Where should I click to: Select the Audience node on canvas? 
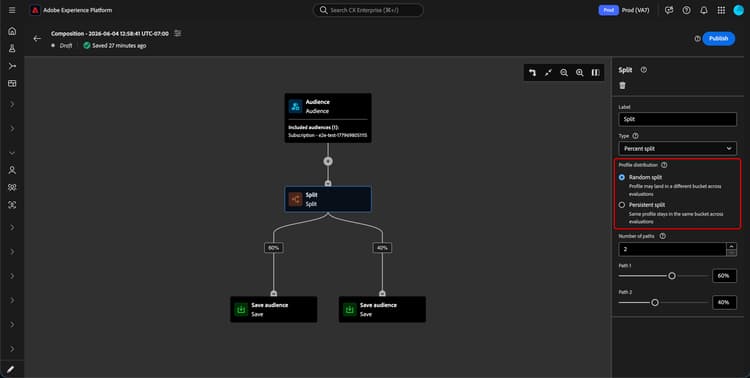click(x=328, y=118)
